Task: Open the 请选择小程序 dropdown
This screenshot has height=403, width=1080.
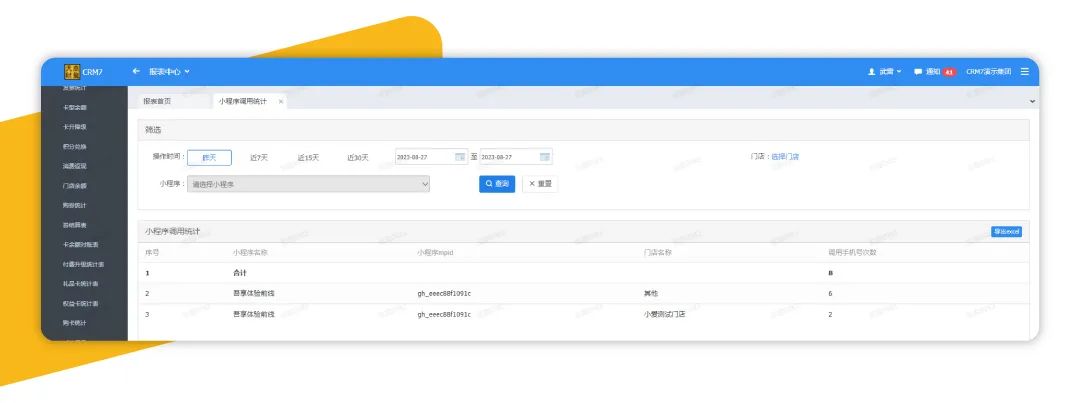Action: (309, 184)
